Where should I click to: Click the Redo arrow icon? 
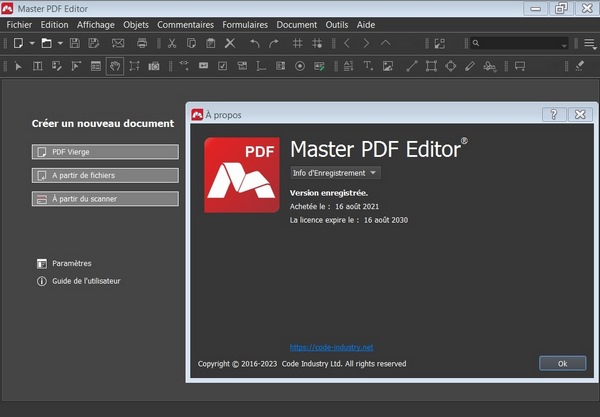click(x=274, y=43)
